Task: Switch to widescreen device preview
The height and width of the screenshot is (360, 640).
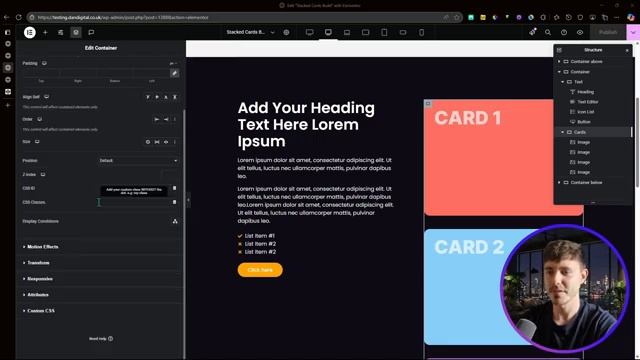Action: (309, 32)
